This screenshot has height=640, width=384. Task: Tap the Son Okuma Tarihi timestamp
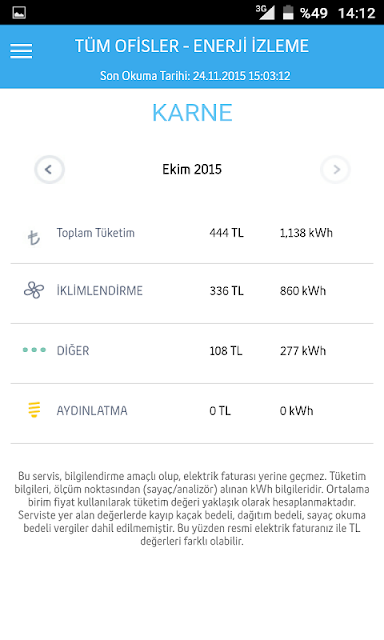(195, 76)
